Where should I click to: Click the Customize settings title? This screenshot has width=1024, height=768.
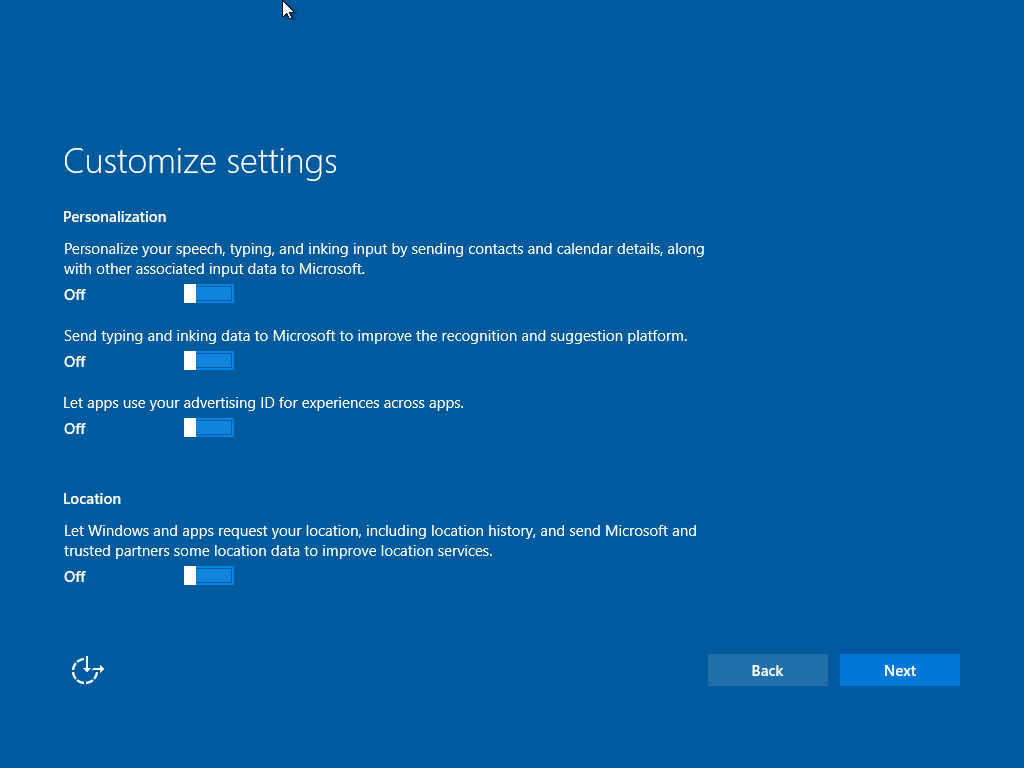[x=200, y=162]
